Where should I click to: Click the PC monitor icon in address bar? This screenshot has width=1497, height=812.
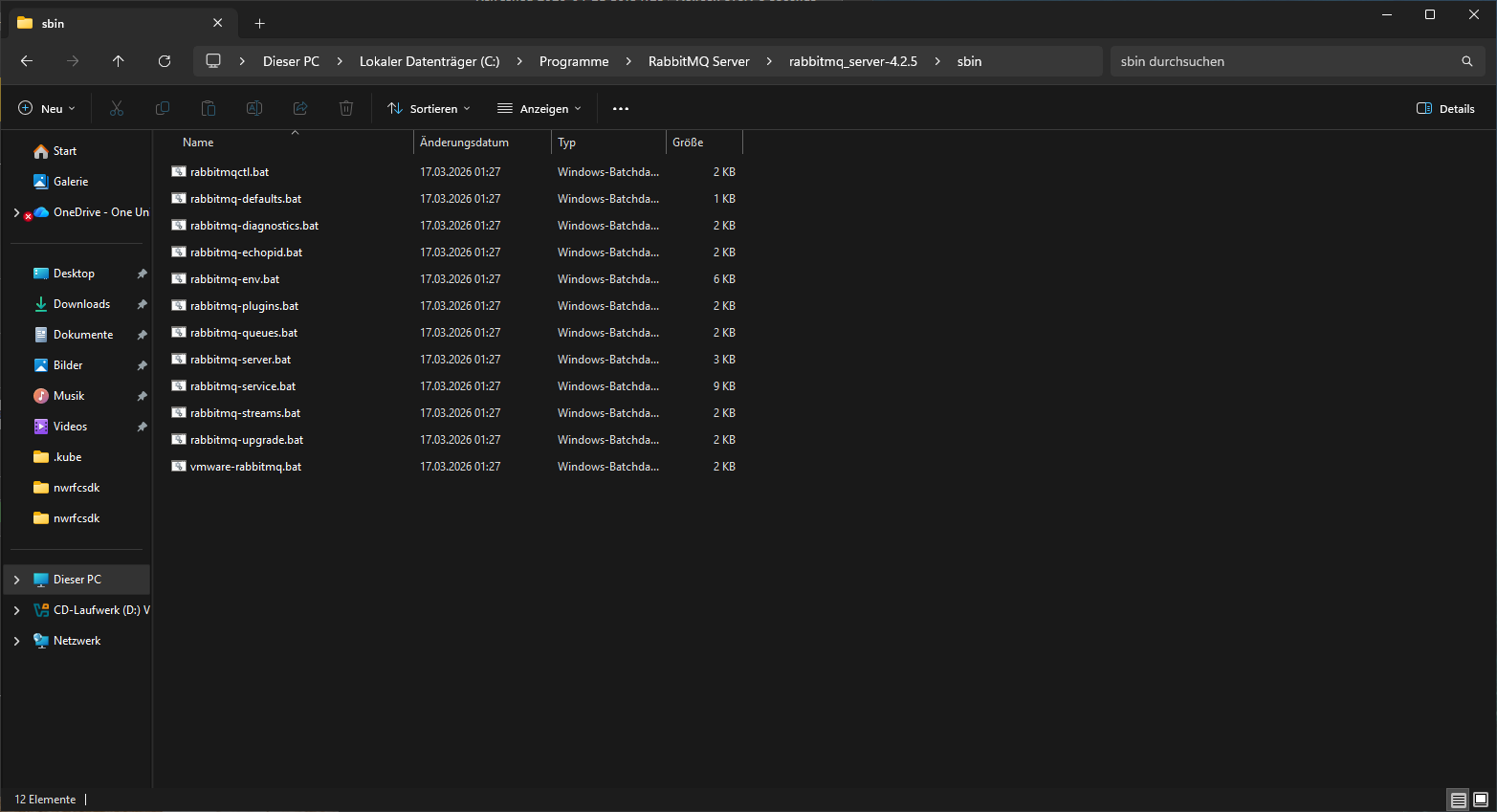(213, 61)
